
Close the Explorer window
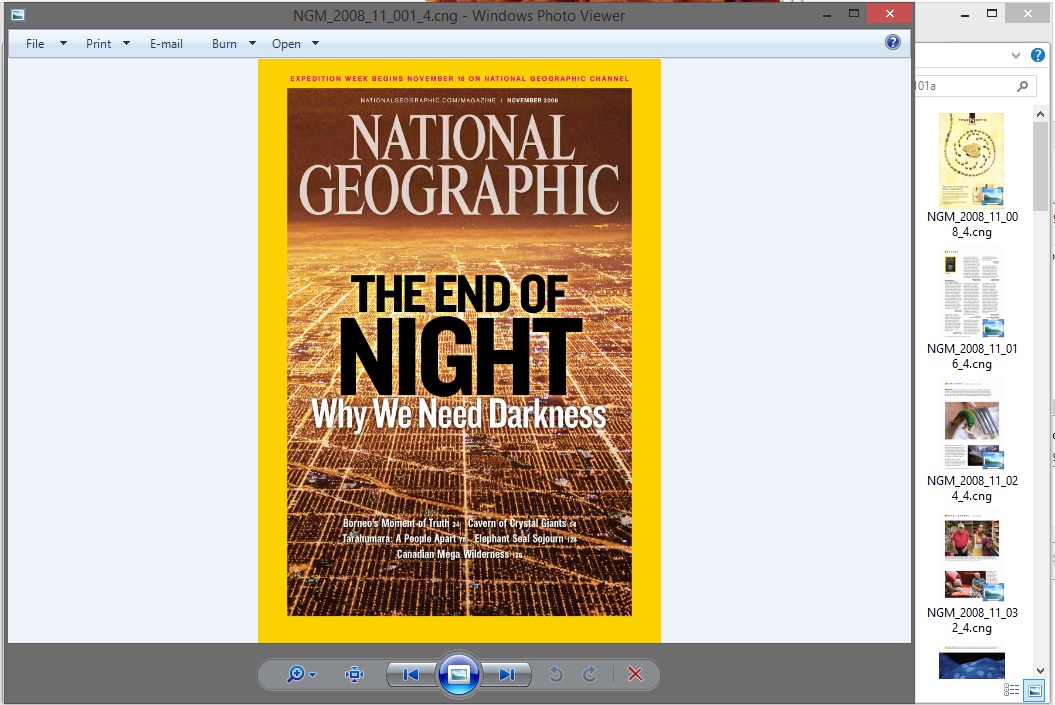(x=1027, y=13)
